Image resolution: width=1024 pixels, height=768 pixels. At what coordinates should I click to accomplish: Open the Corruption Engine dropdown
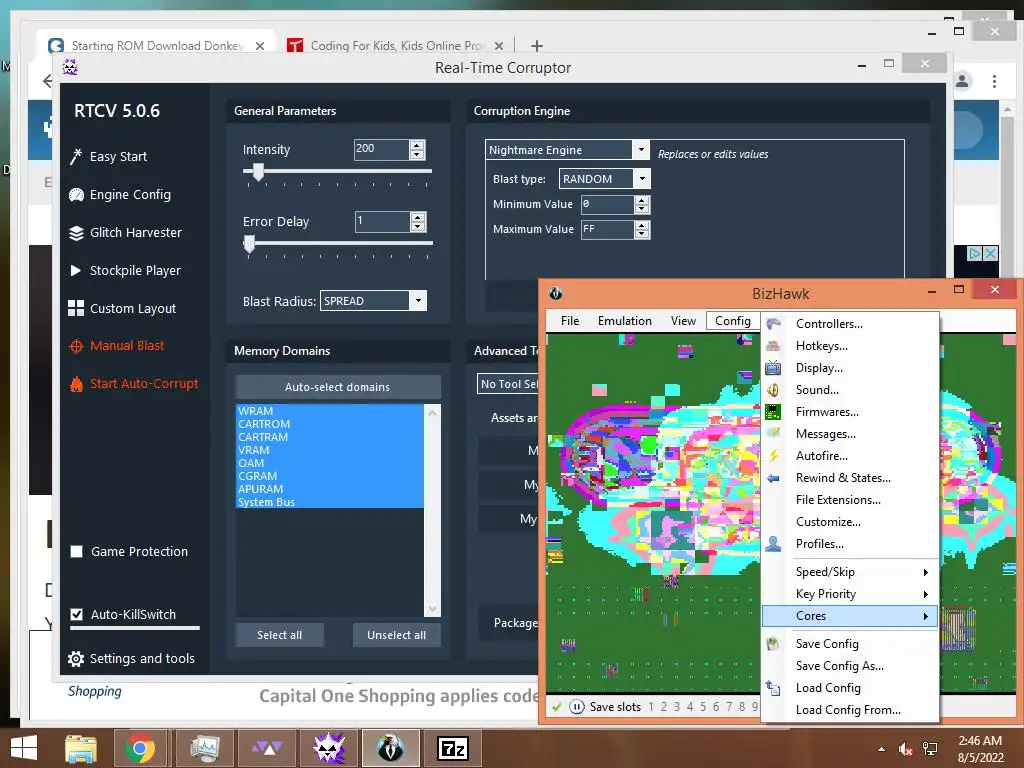[x=641, y=150]
